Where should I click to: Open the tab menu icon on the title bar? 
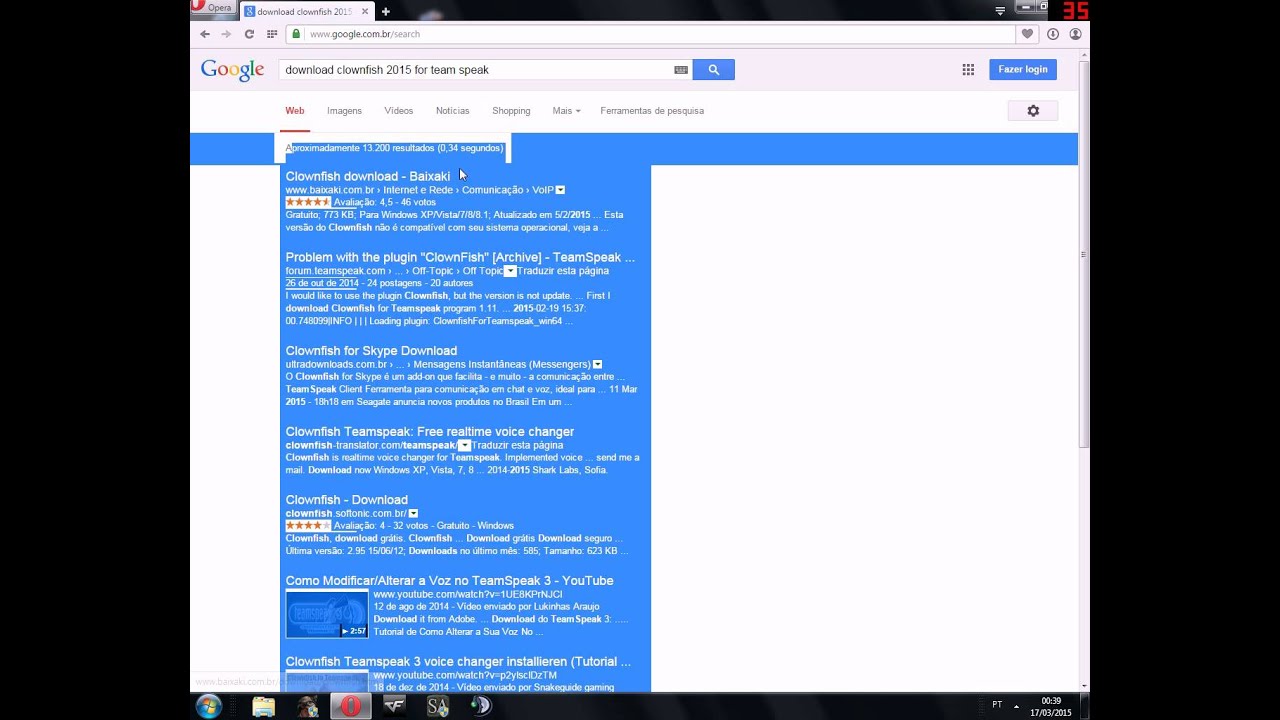pos(1000,11)
